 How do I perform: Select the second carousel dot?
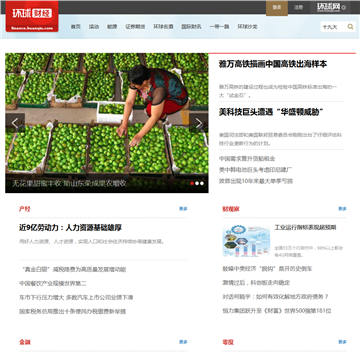click(x=197, y=183)
